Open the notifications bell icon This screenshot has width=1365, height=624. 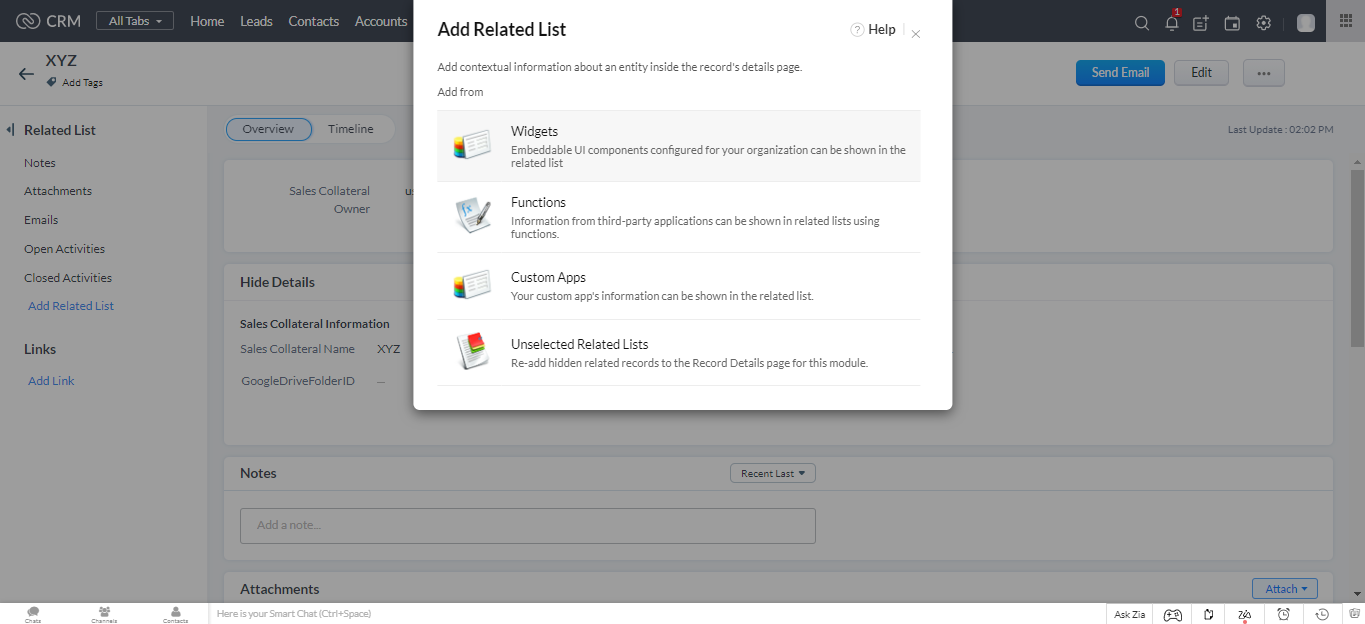coord(1172,23)
